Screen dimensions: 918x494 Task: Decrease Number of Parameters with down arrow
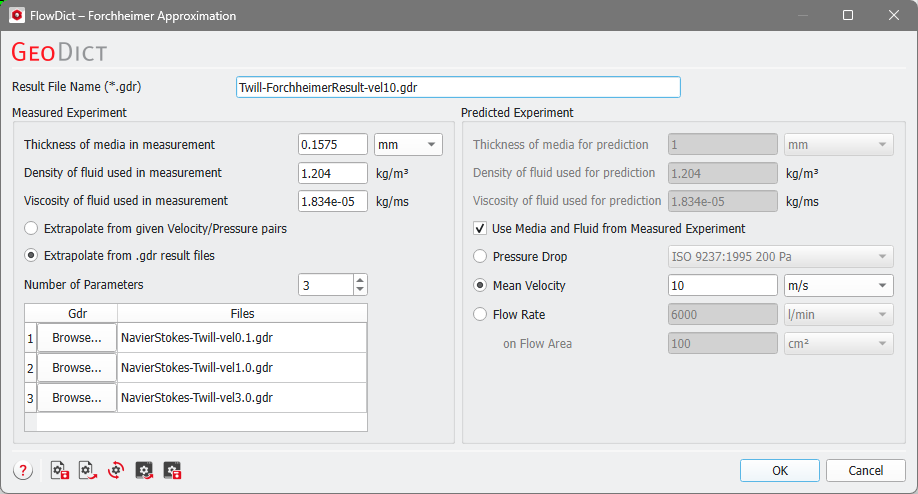[x=360, y=290]
